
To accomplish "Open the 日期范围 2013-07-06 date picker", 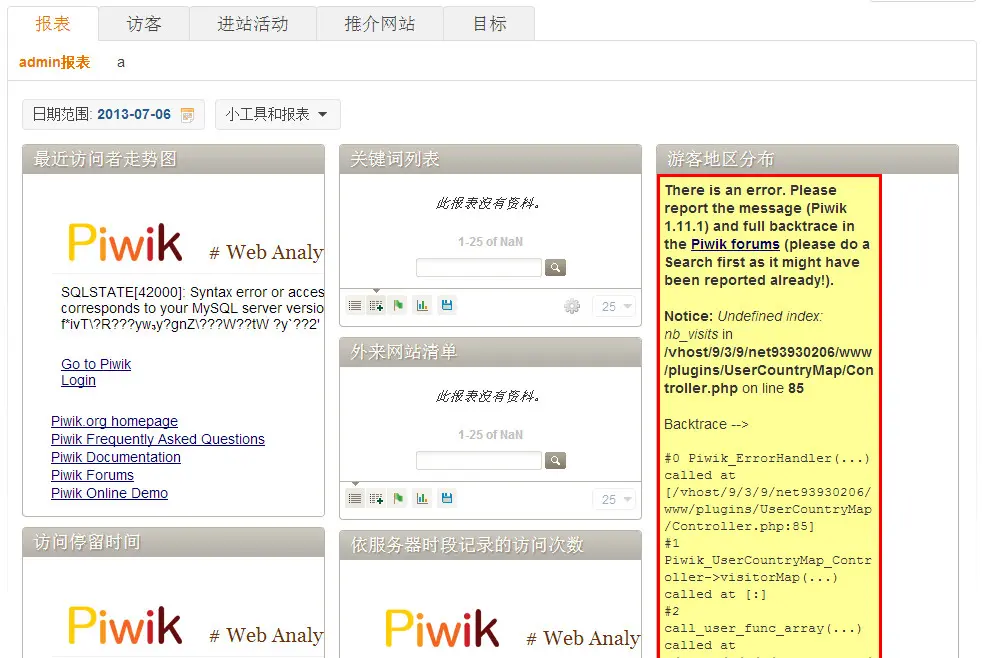I will [x=113, y=115].
